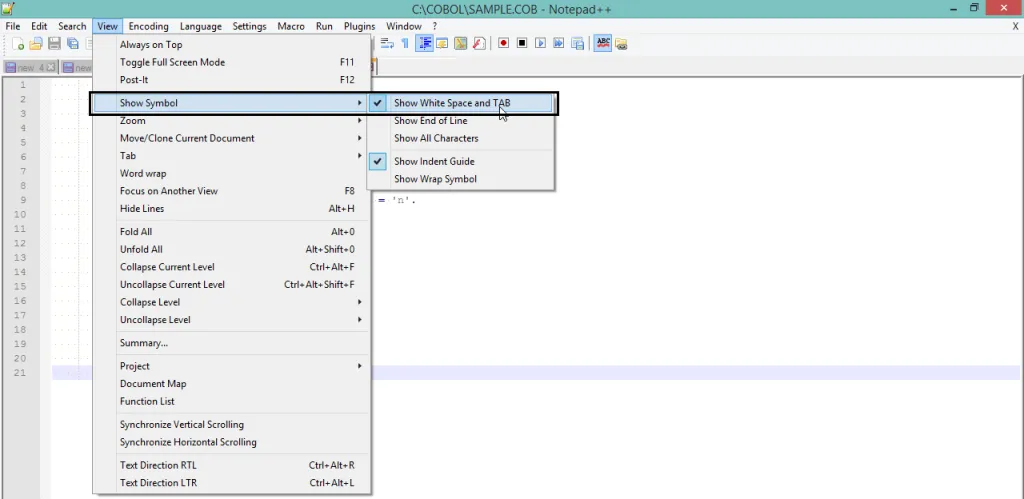This screenshot has height=499, width=1024.
Task: Toggle the ABC spell check icon
Action: [603, 43]
